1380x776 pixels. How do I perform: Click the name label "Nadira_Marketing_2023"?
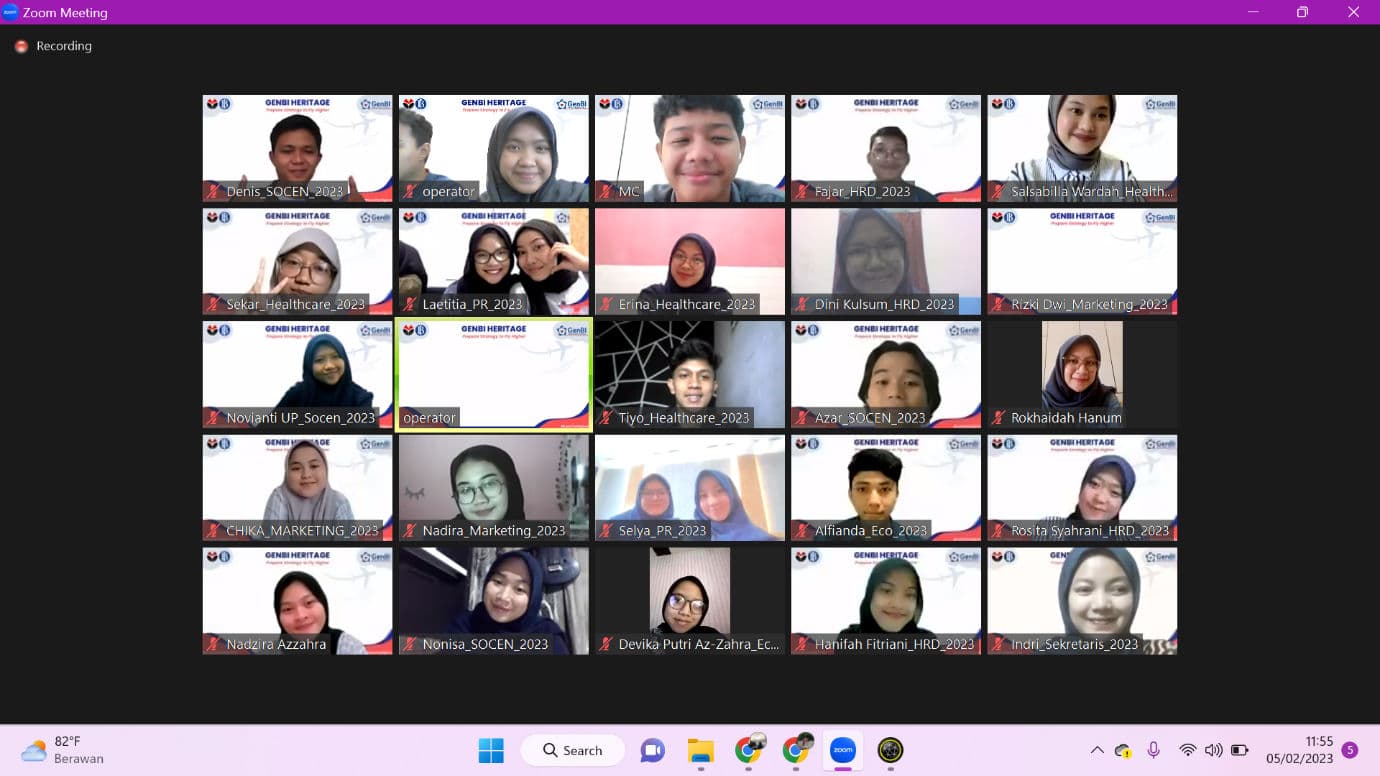point(494,531)
